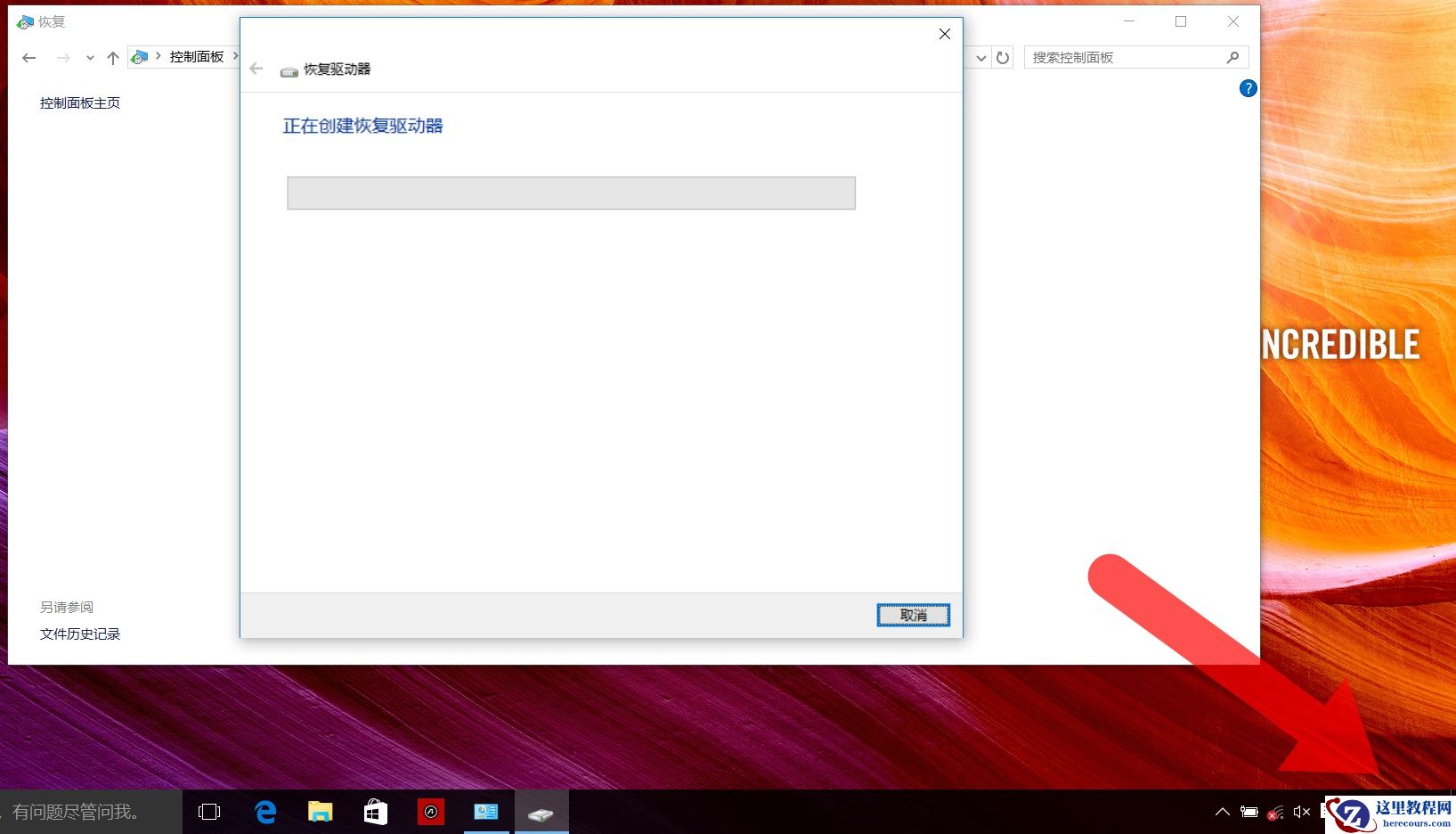The height and width of the screenshot is (834, 1456).
Task: Open File Explorer from the taskbar
Action: [320, 812]
